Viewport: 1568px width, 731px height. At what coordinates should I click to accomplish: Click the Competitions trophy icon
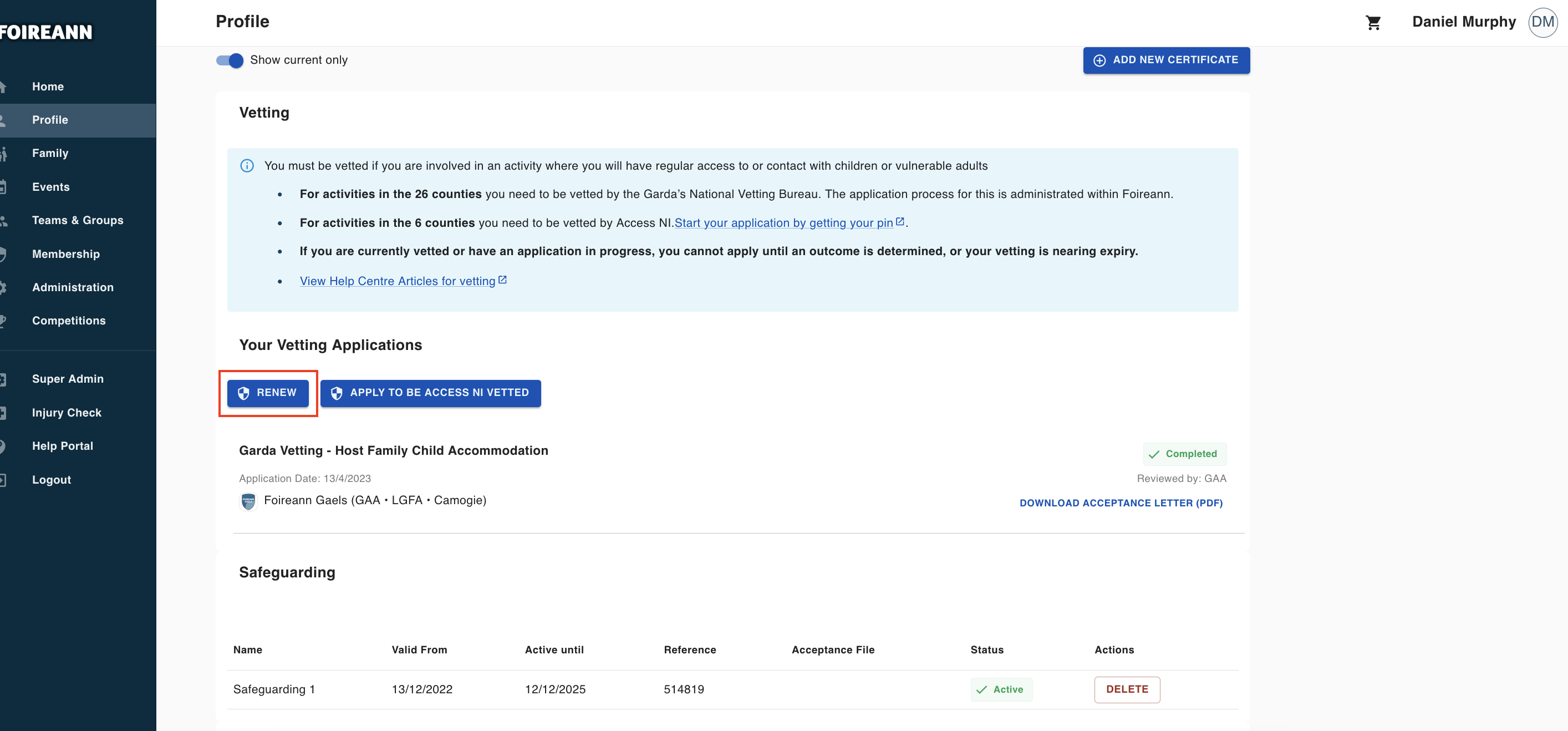click(x=2, y=321)
